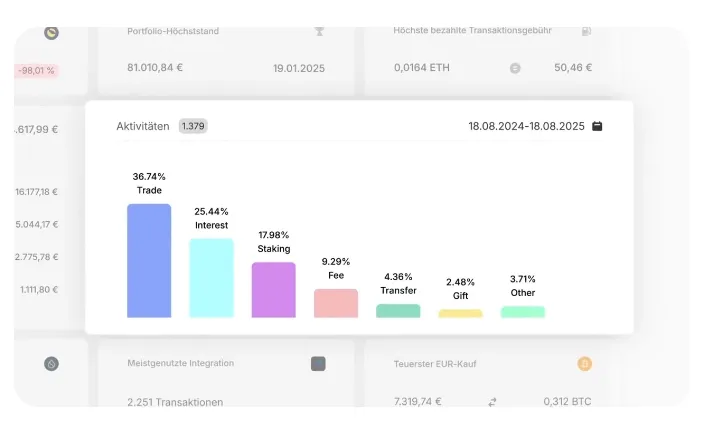Click the Höchste bezahlte Transaktionsgebühr label
Image resolution: width=714 pixels, height=427 pixels.
point(473,30)
